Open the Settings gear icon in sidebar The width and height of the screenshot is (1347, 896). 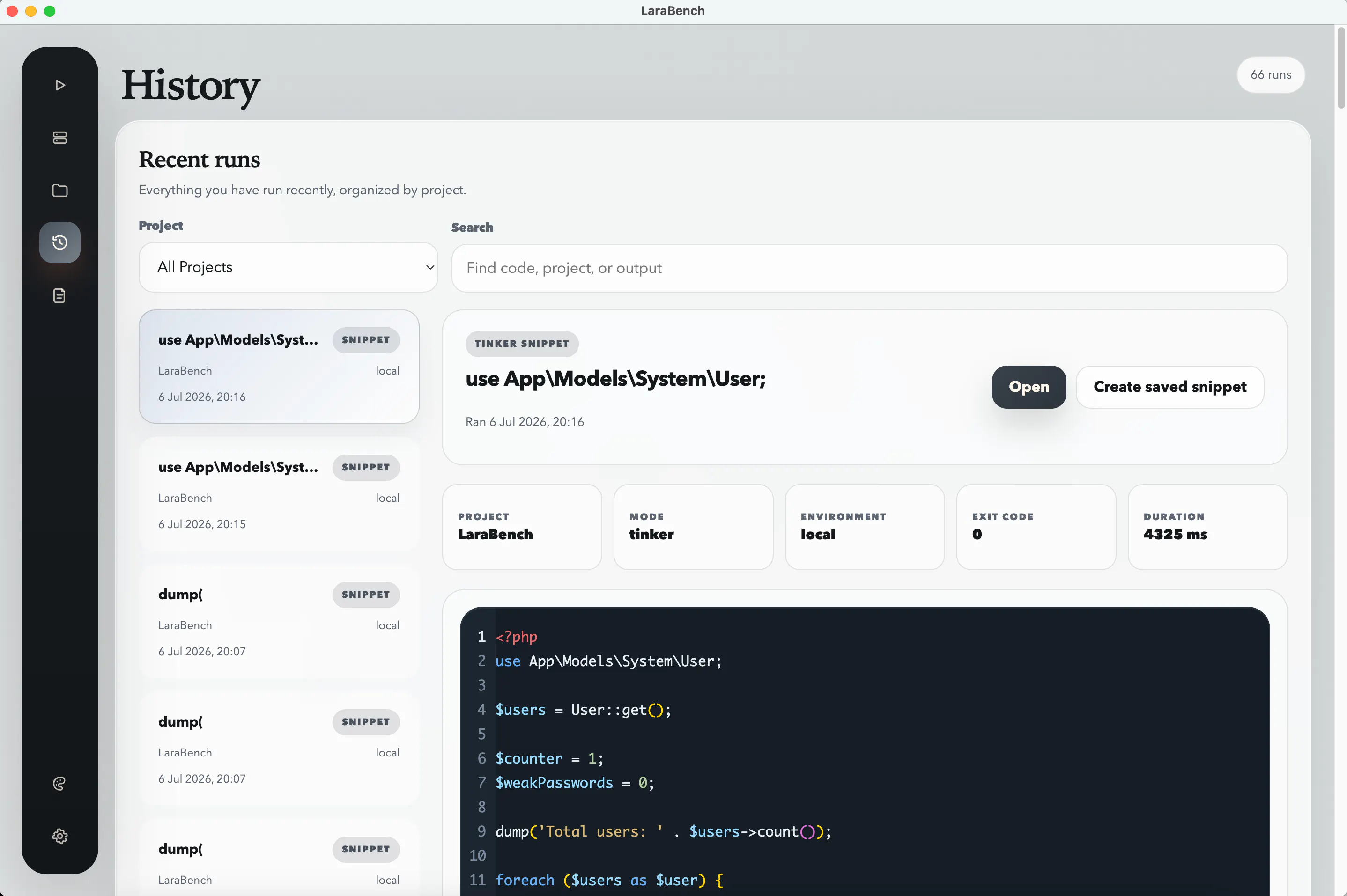tap(60, 836)
